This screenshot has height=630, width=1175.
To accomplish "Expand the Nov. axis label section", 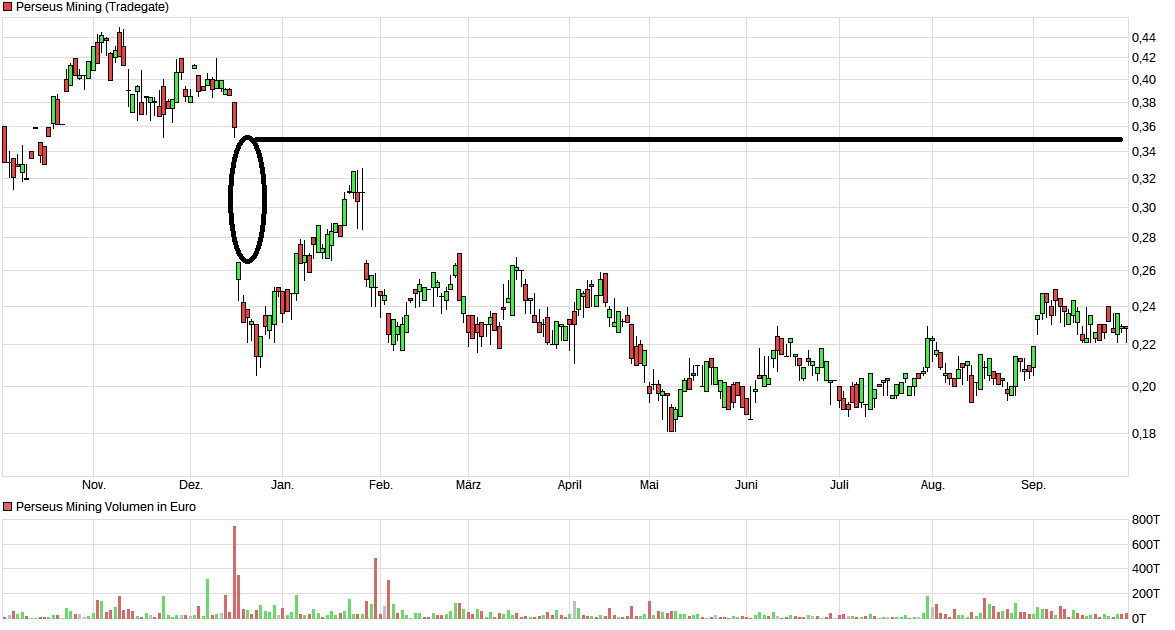I will (92, 484).
